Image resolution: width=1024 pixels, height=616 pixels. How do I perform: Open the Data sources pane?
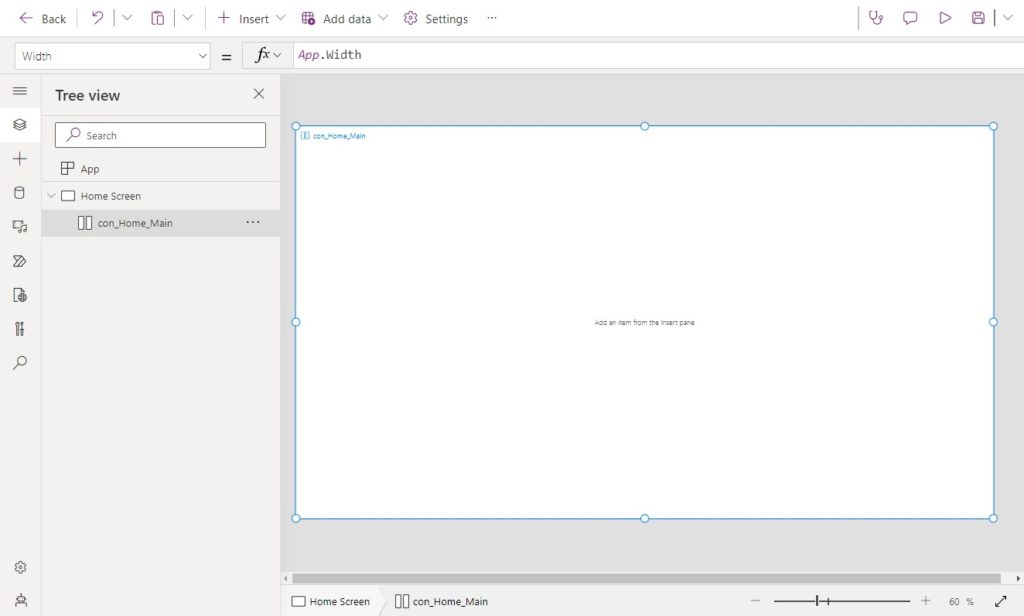(x=18, y=193)
